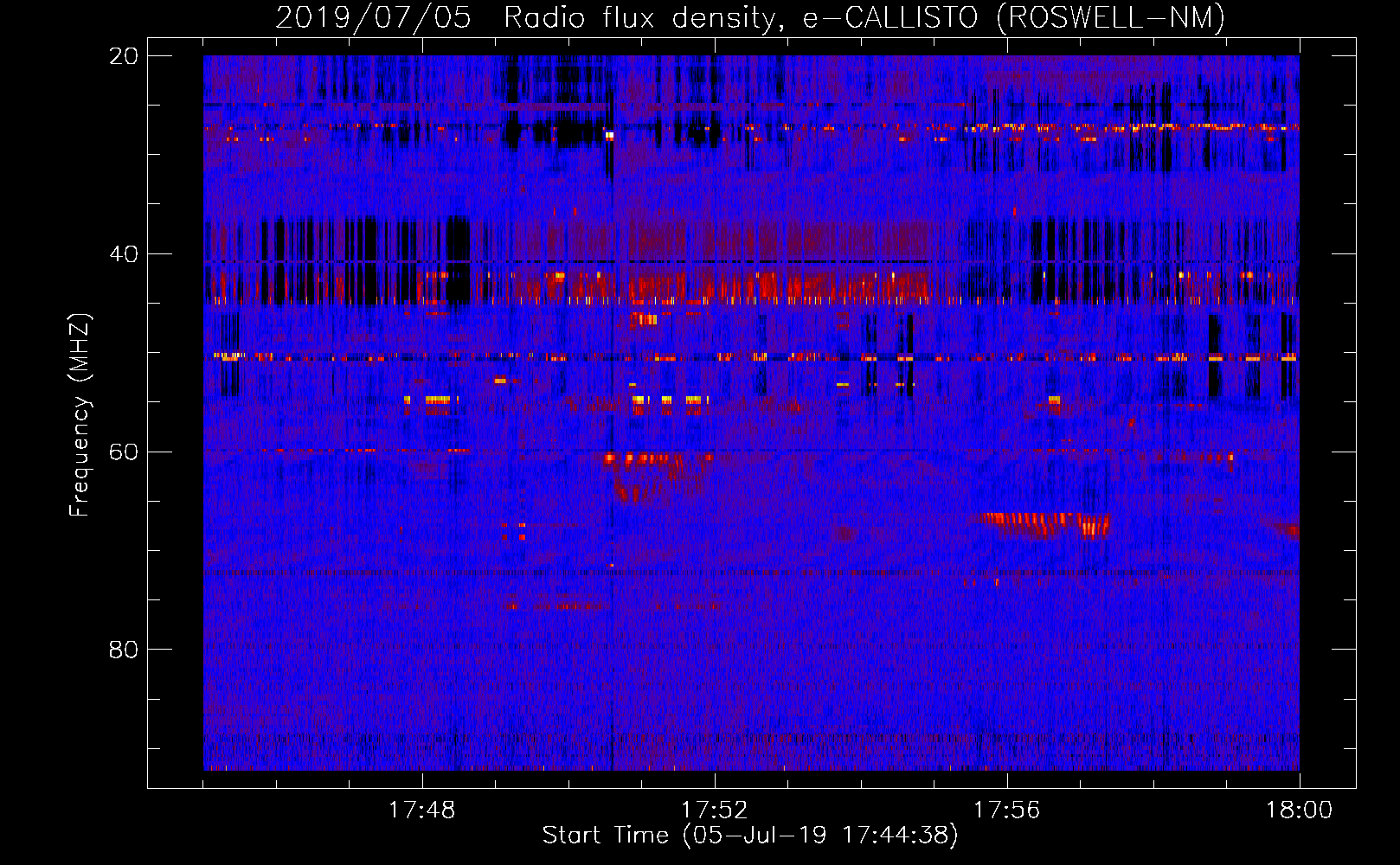Click the 17:48 time tick label
Screen dimensions: 1400x865
click(422, 811)
